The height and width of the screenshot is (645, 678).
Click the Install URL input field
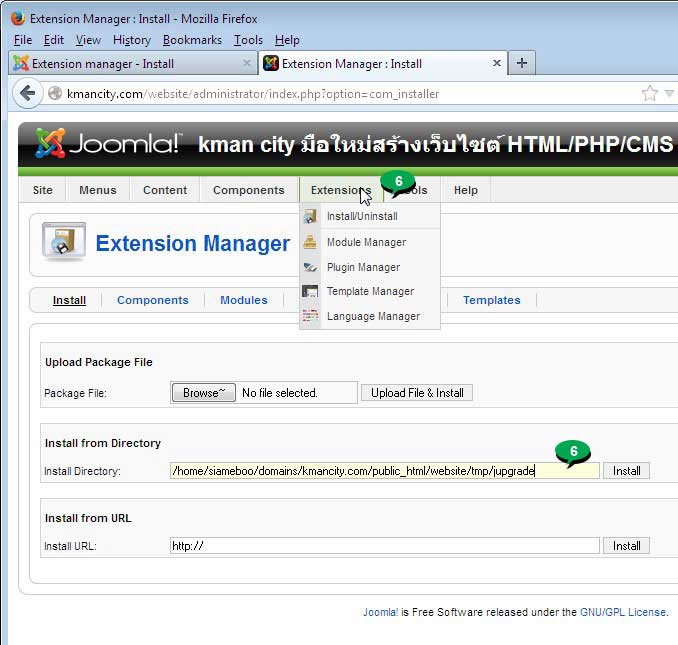pyautogui.click(x=384, y=546)
